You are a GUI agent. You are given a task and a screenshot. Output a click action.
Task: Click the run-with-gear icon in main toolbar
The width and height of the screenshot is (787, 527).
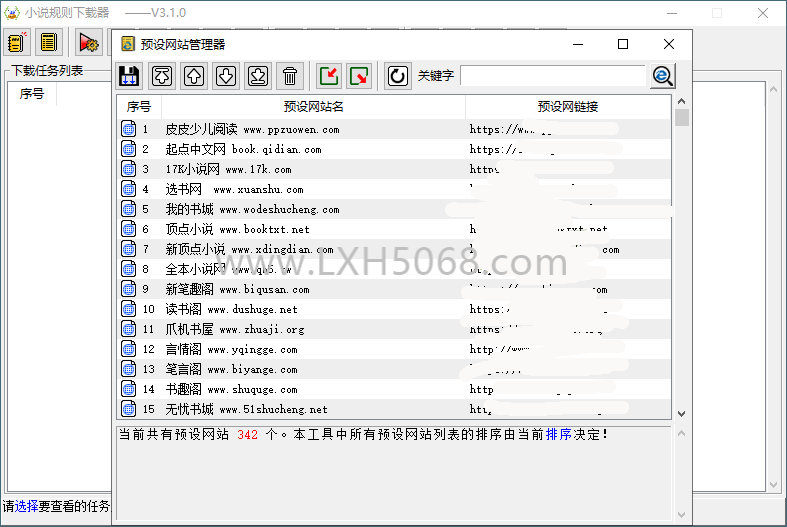(x=89, y=42)
